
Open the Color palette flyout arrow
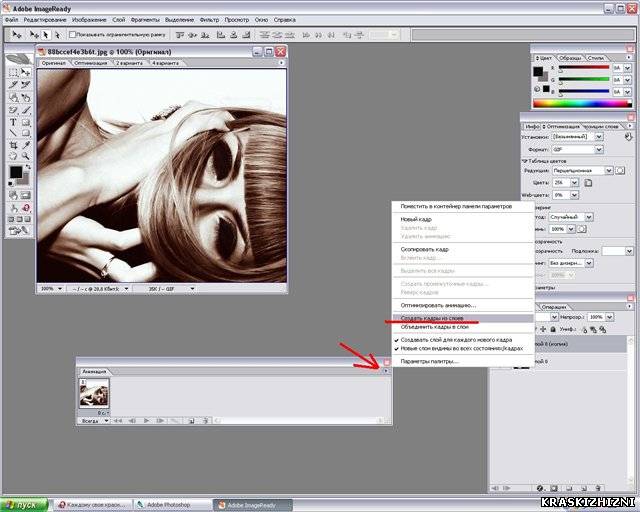[x=629, y=58]
